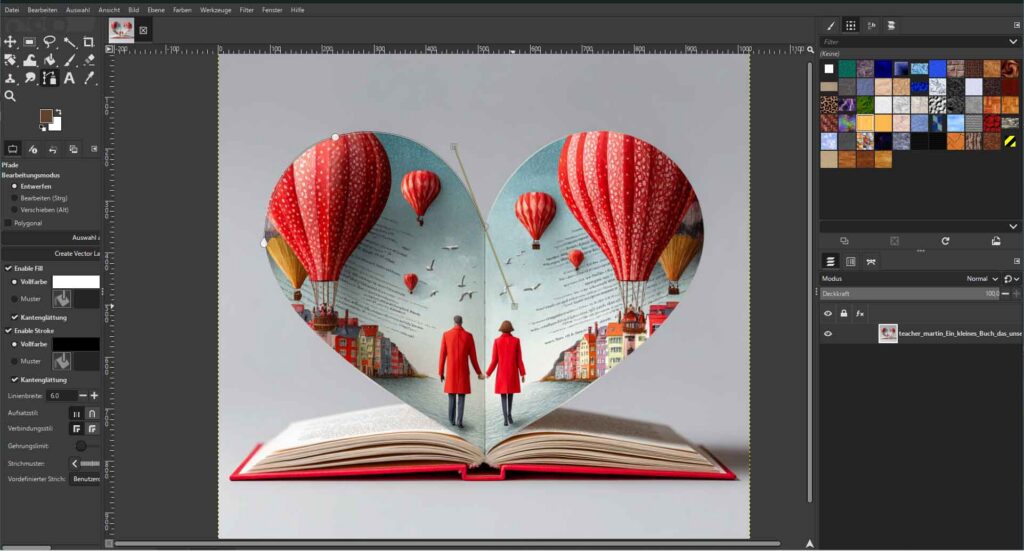This screenshot has height=551, width=1024.
Task: Select the Rectangle Select tool
Action: pos(29,42)
